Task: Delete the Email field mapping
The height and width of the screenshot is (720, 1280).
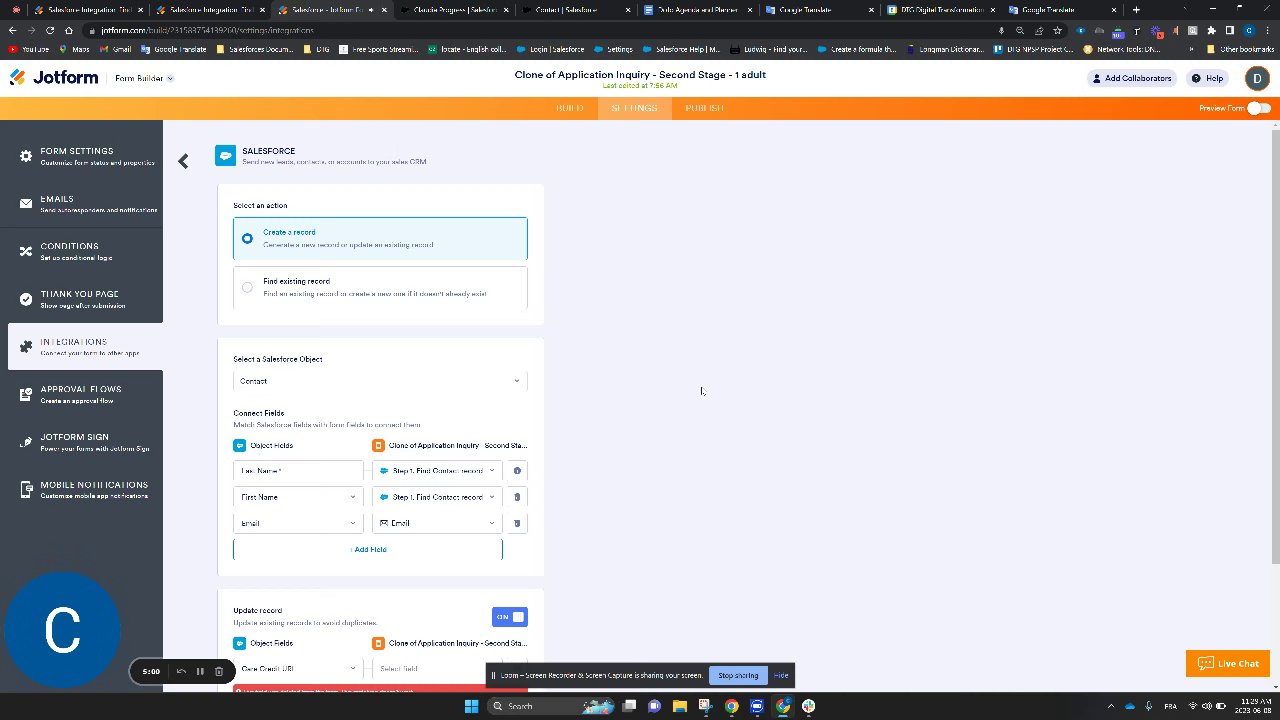Action: click(517, 523)
